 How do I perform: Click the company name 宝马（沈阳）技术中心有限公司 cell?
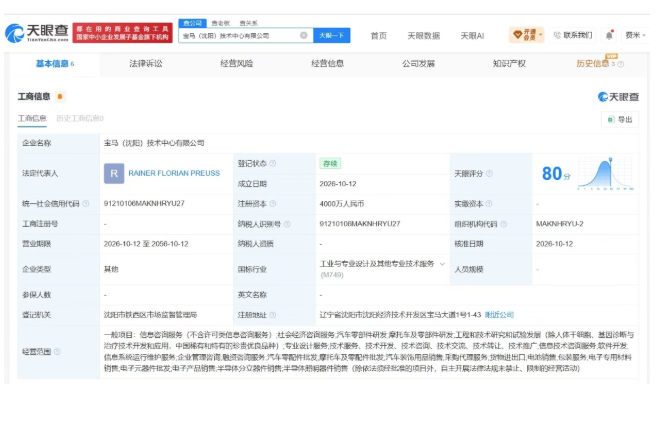154,143
